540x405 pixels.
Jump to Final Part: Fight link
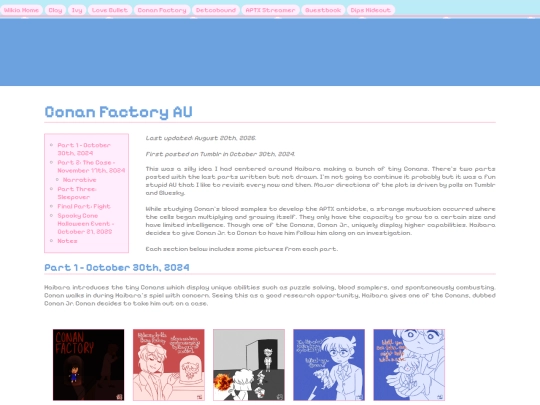(x=84, y=206)
